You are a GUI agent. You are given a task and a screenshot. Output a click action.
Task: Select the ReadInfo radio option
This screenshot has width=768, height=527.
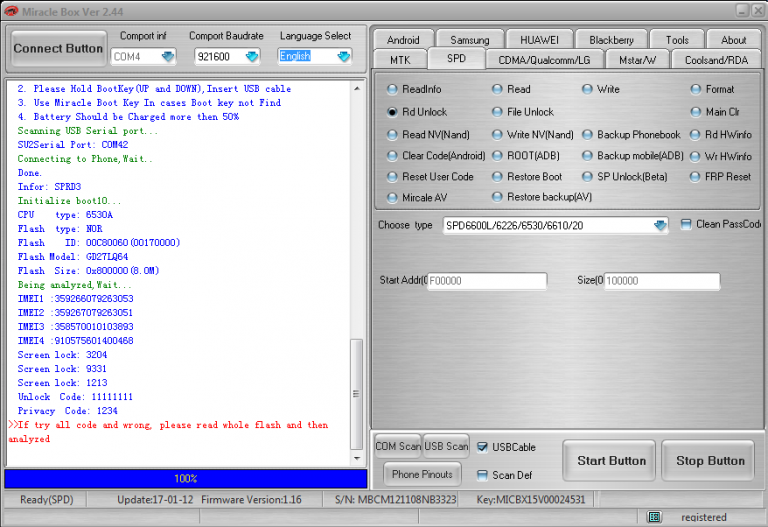393,89
